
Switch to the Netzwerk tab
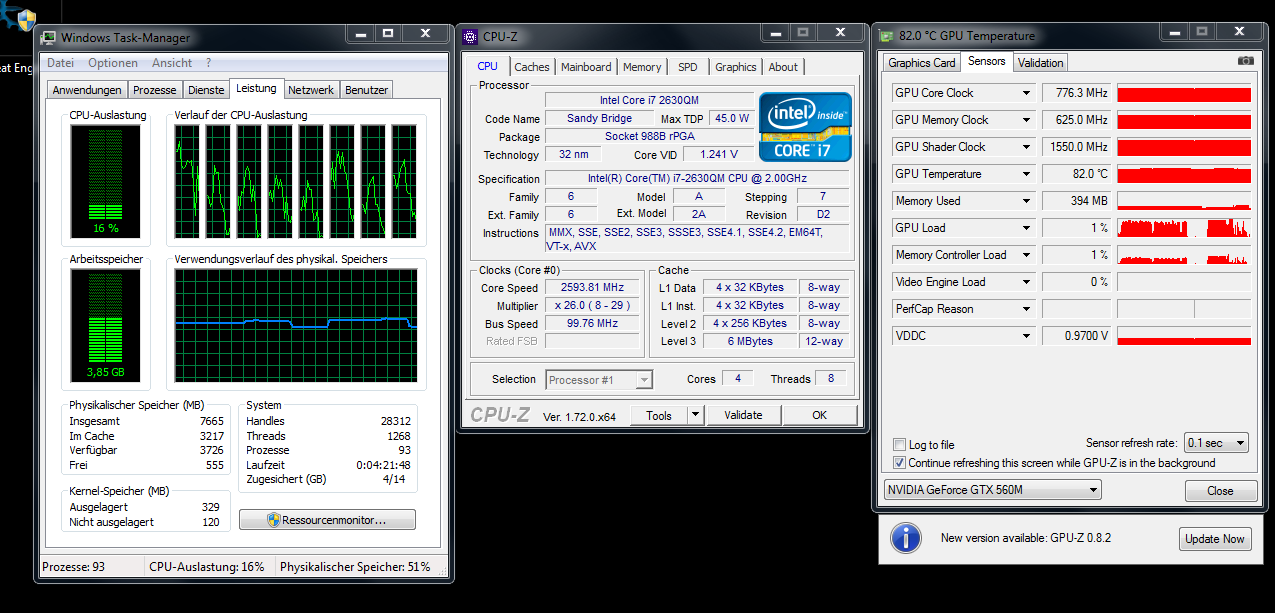pyautogui.click(x=311, y=90)
